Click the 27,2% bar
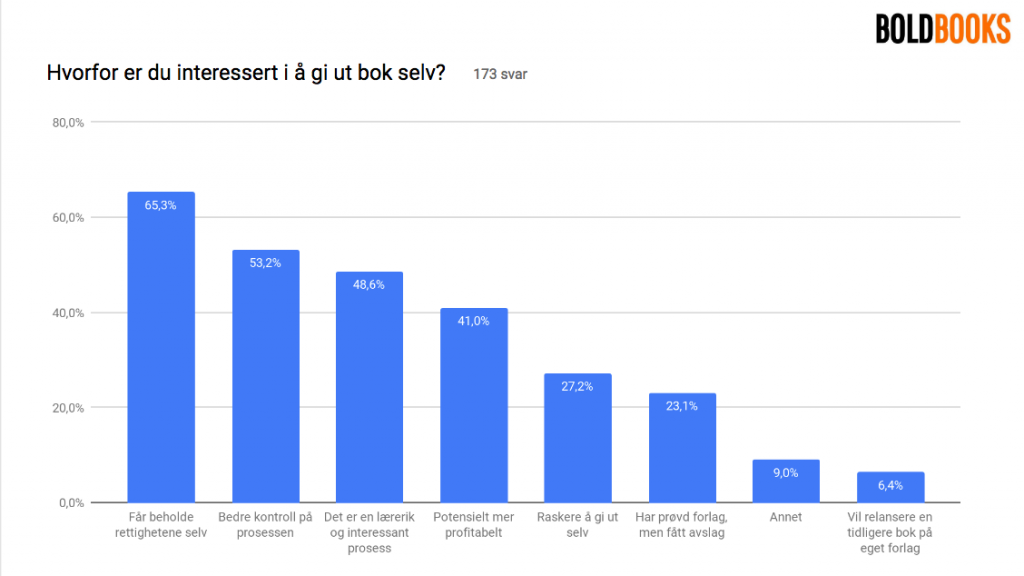The height and width of the screenshot is (576, 1024). tap(577, 437)
